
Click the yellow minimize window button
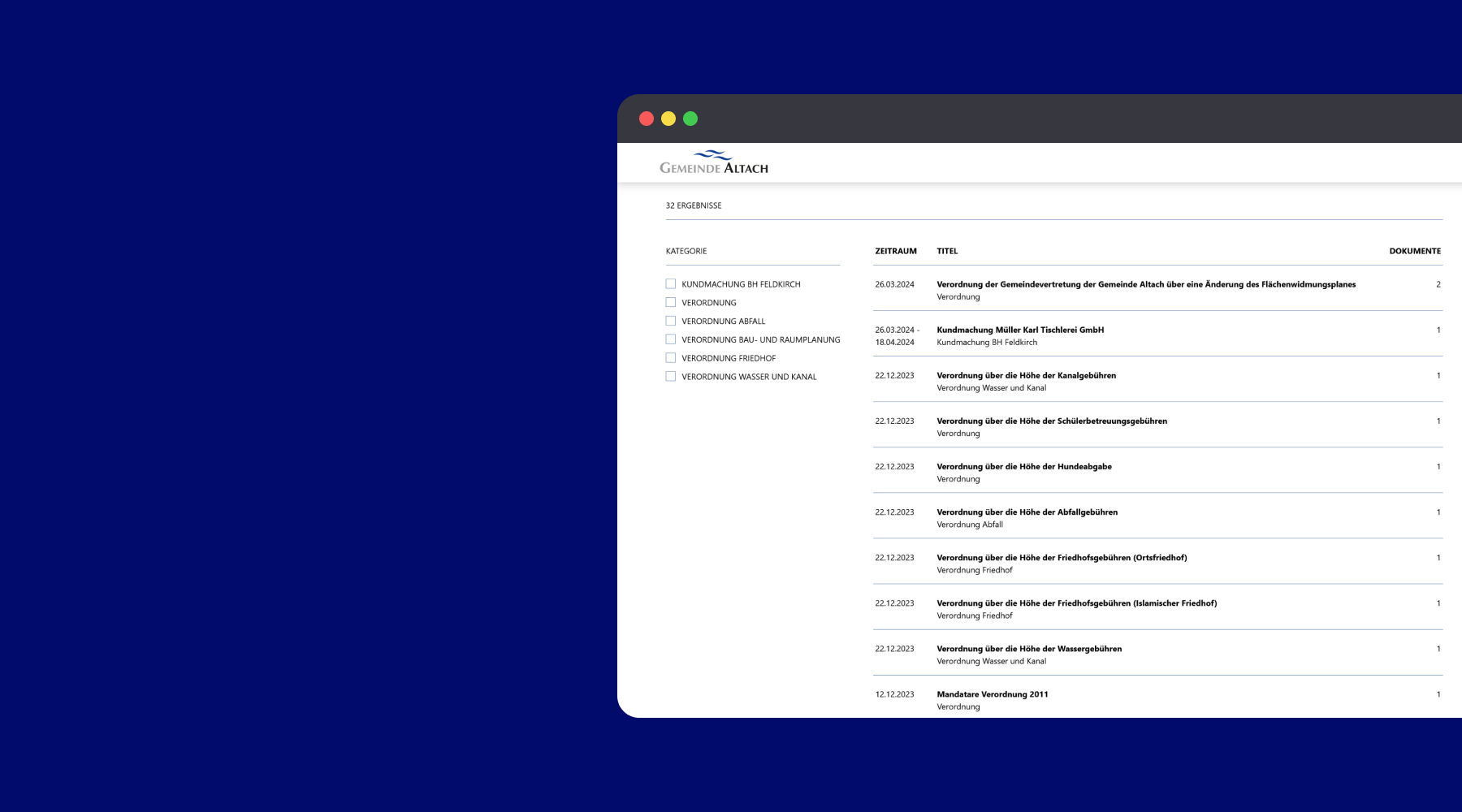point(668,119)
